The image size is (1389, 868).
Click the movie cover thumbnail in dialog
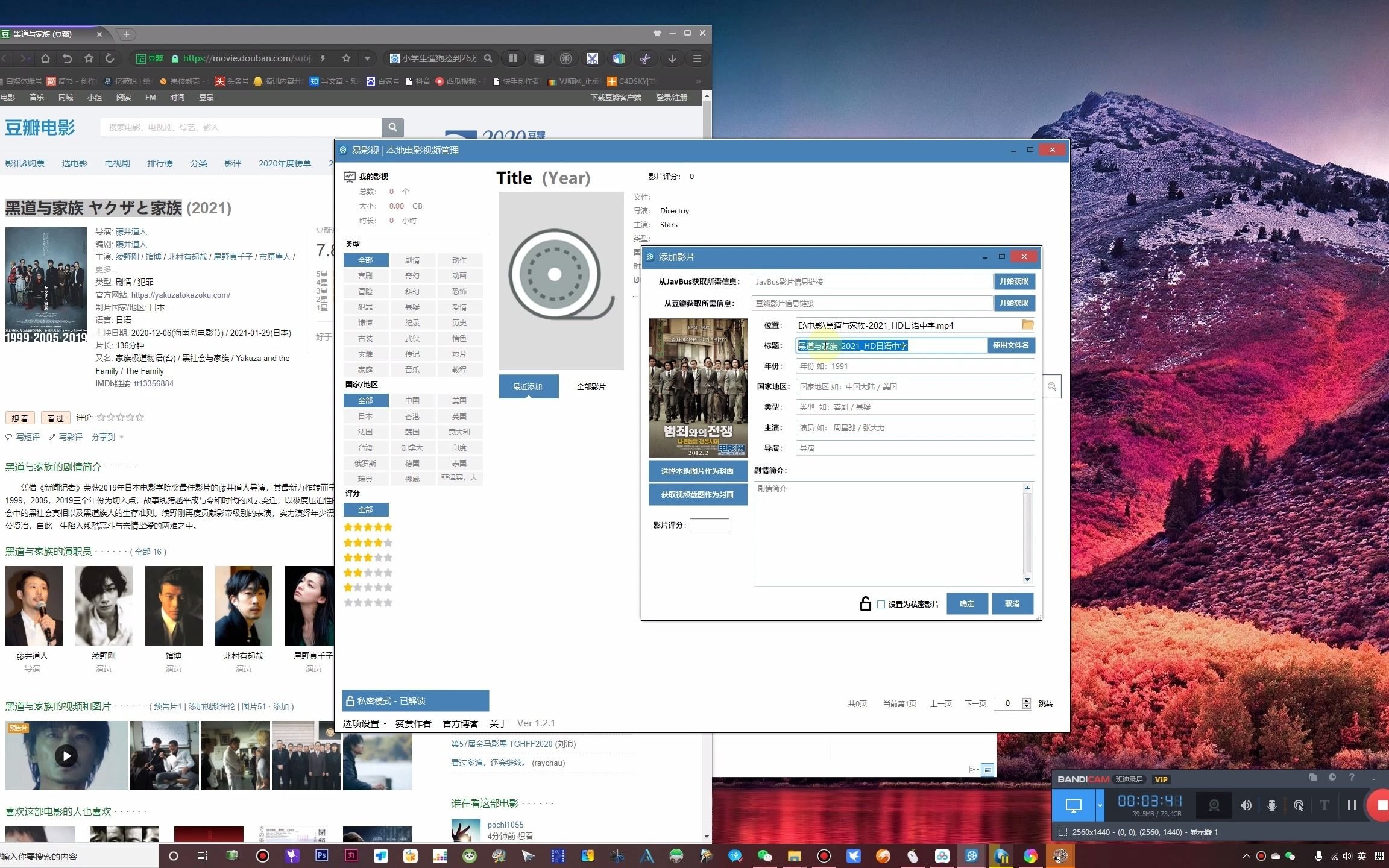pos(698,388)
